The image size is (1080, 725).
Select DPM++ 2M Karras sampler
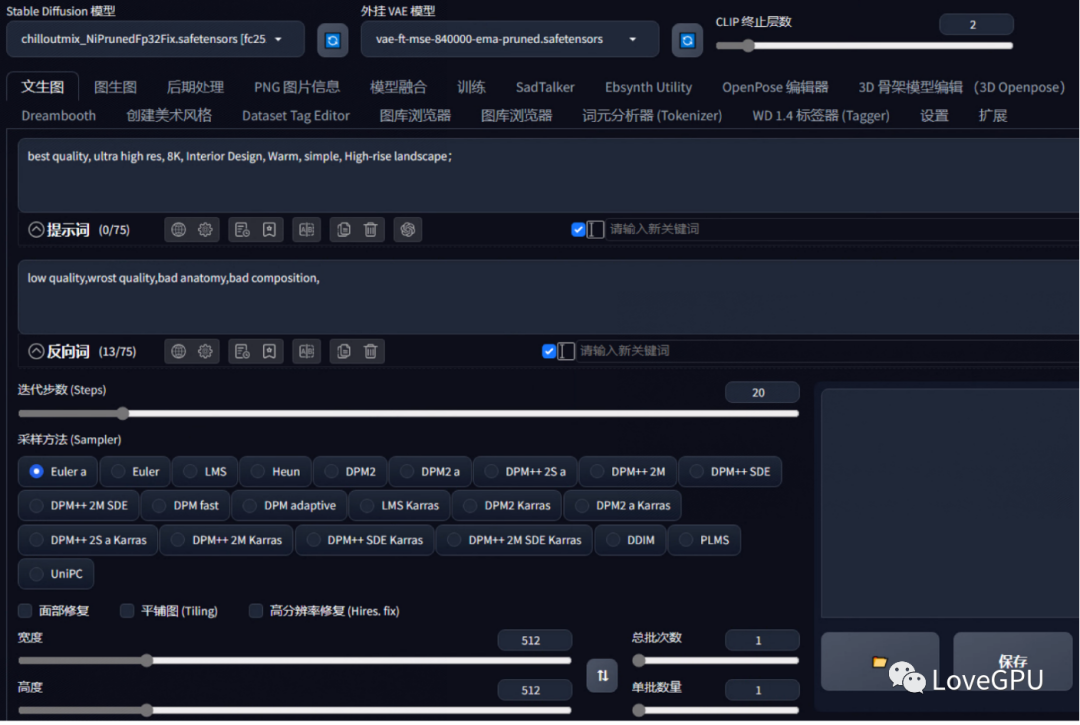[227, 540]
